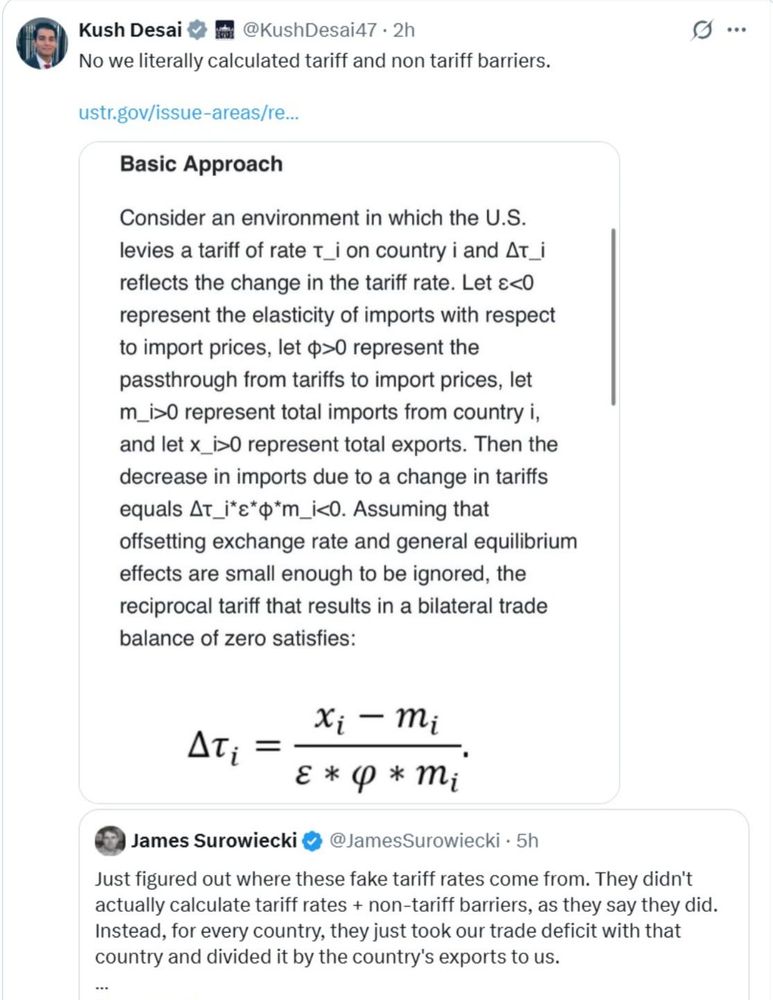The image size is (773, 1000).
Task: Open Kush Desai's profile picture
Action: coord(41,45)
